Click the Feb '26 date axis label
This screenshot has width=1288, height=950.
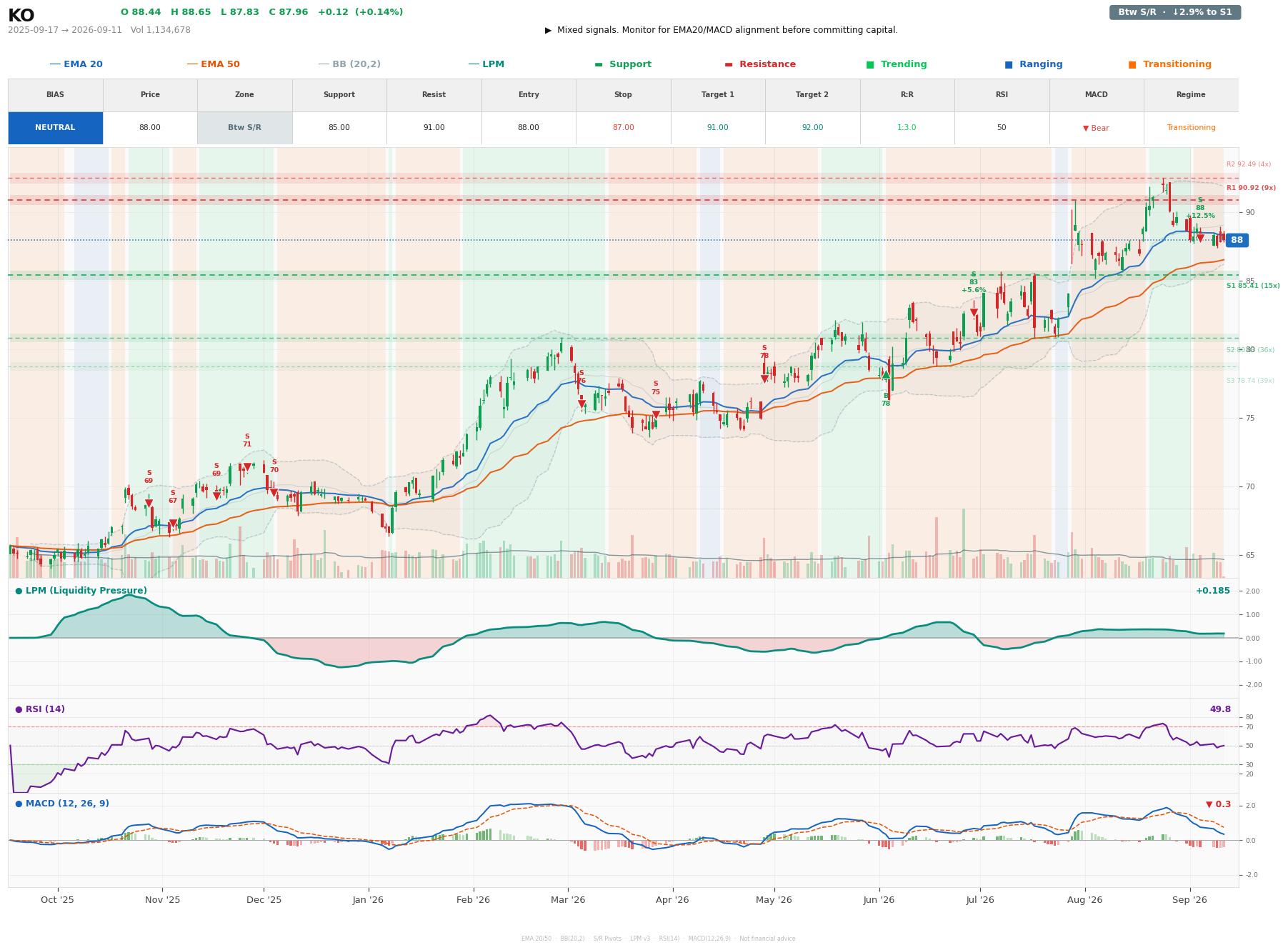point(473,900)
